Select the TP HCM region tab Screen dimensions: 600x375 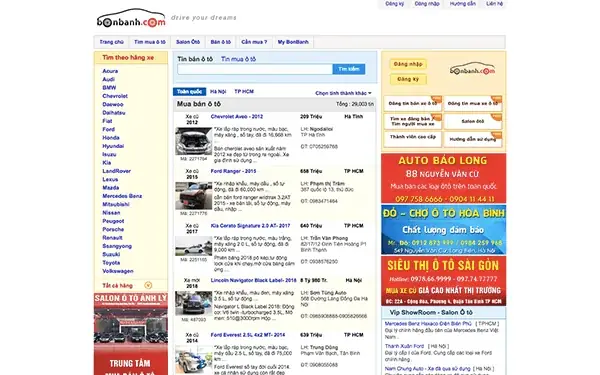click(x=244, y=91)
